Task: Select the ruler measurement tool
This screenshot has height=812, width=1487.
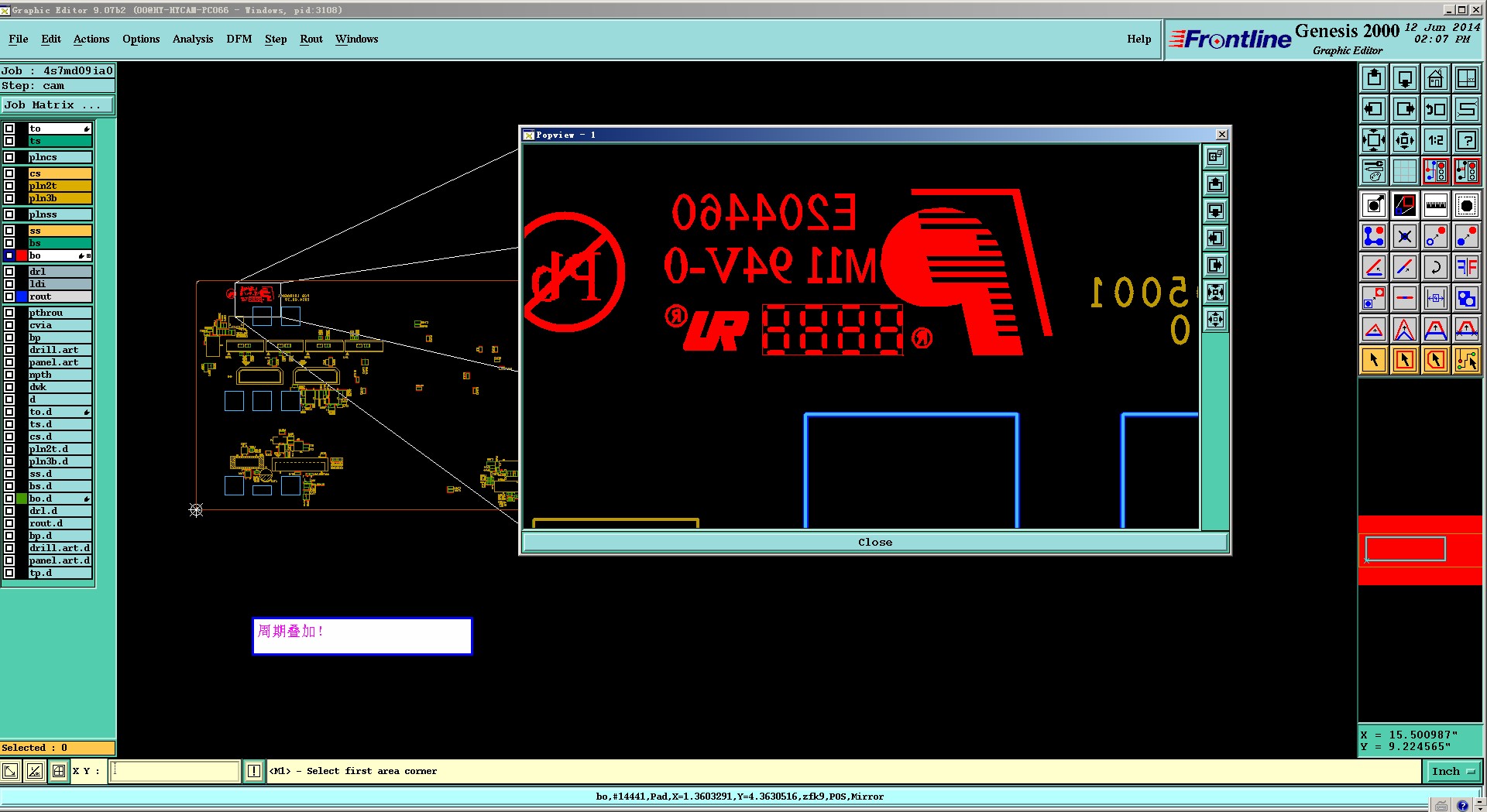Action: (x=1436, y=205)
